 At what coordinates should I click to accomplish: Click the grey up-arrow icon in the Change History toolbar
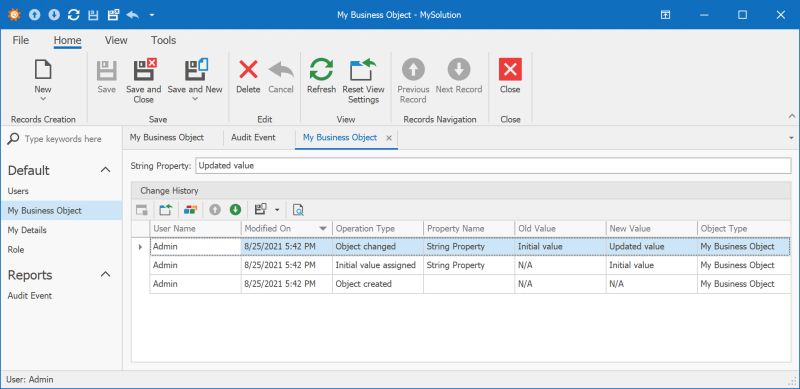click(215, 209)
